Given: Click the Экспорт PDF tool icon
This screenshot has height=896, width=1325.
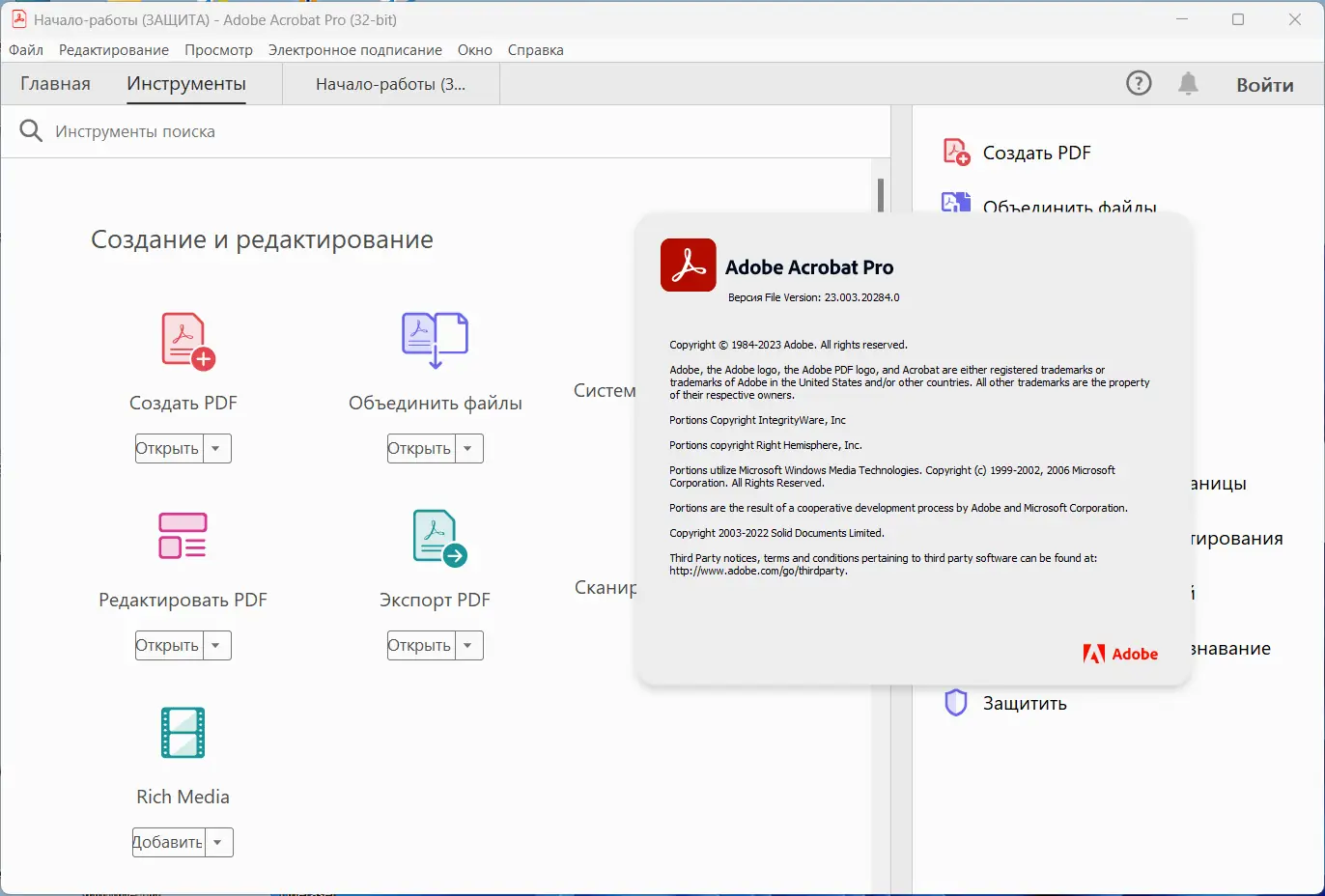Looking at the screenshot, I should (439, 538).
